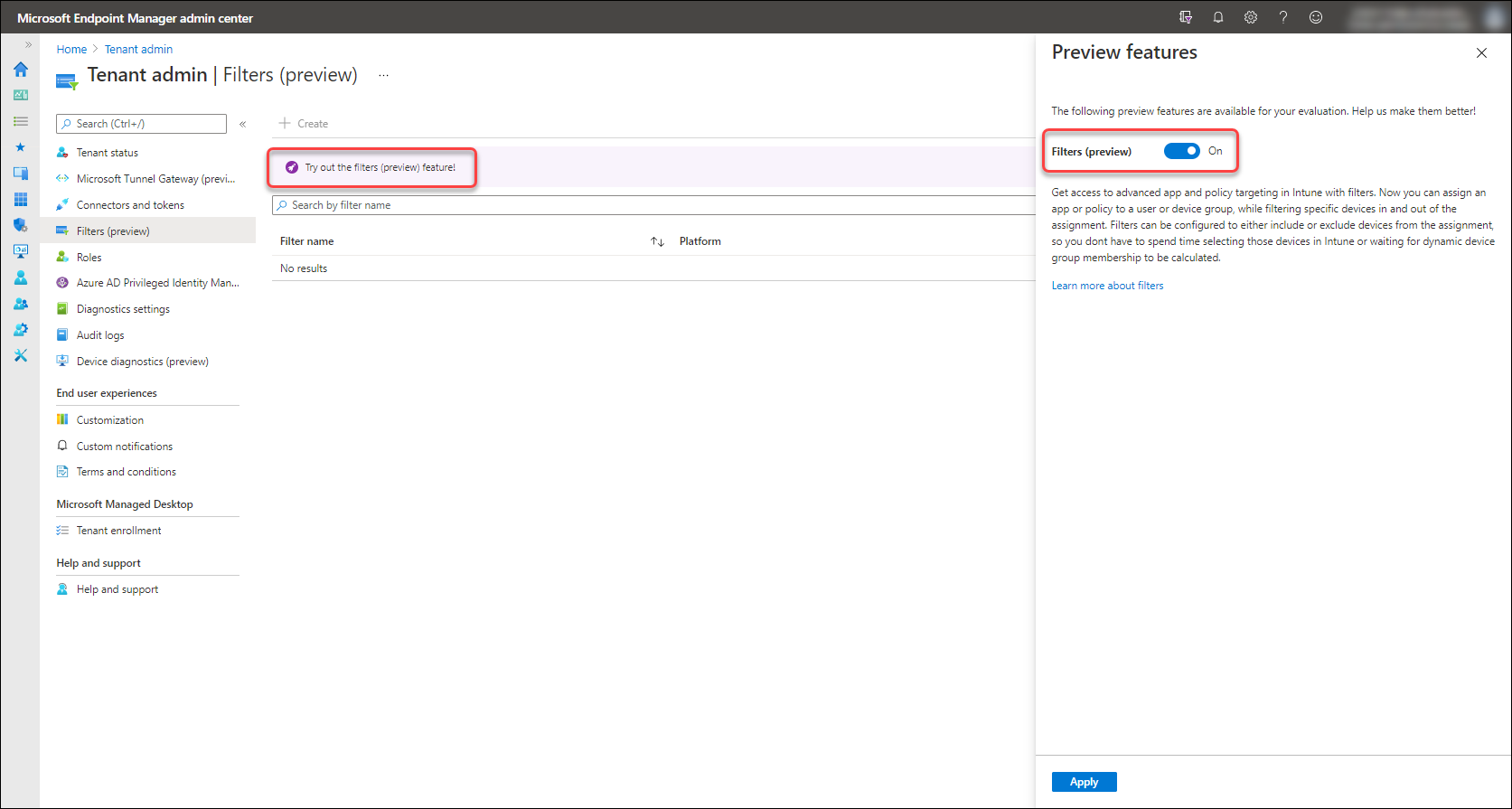Expand the left navigation rail with double chevron
Screen dimensions: 1512x809
click(x=28, y=44)
